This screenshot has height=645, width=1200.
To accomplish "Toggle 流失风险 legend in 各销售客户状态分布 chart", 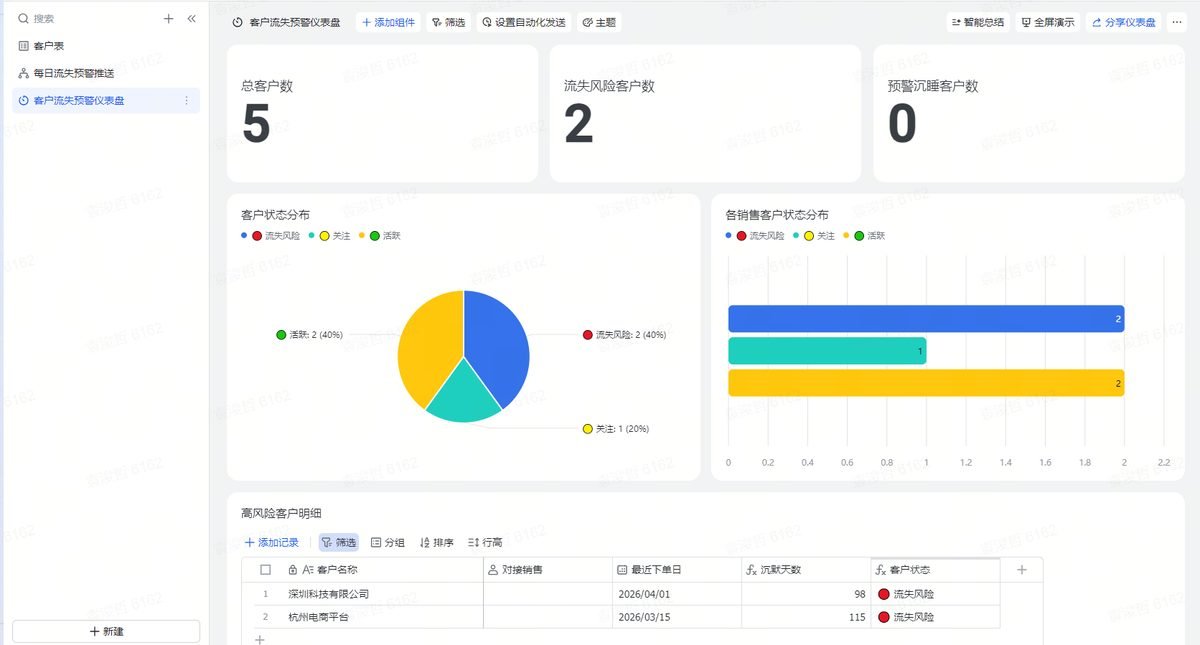I will (x=755, y=236).
